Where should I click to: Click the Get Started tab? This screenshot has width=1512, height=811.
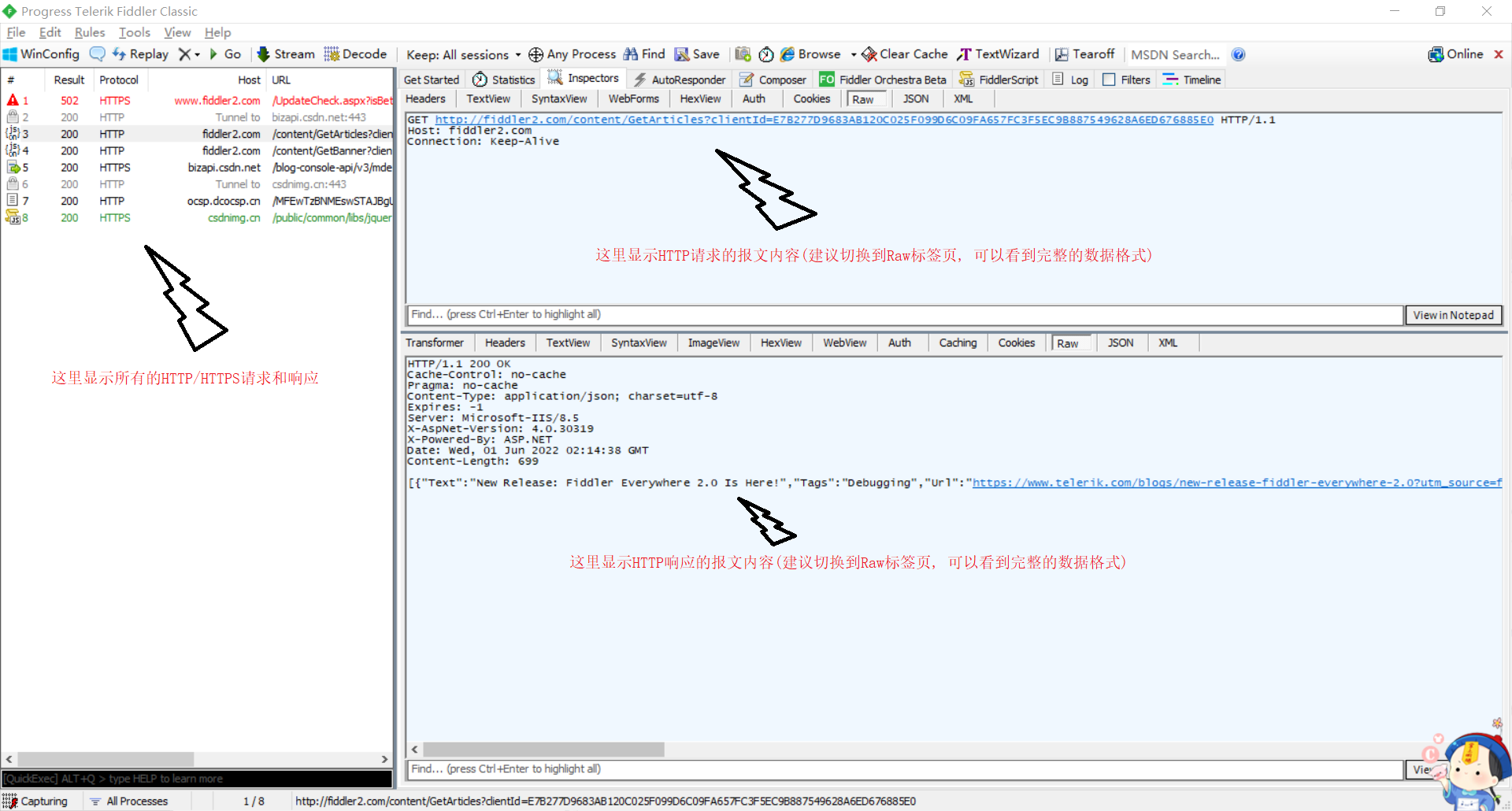click(x=431, y=80)
